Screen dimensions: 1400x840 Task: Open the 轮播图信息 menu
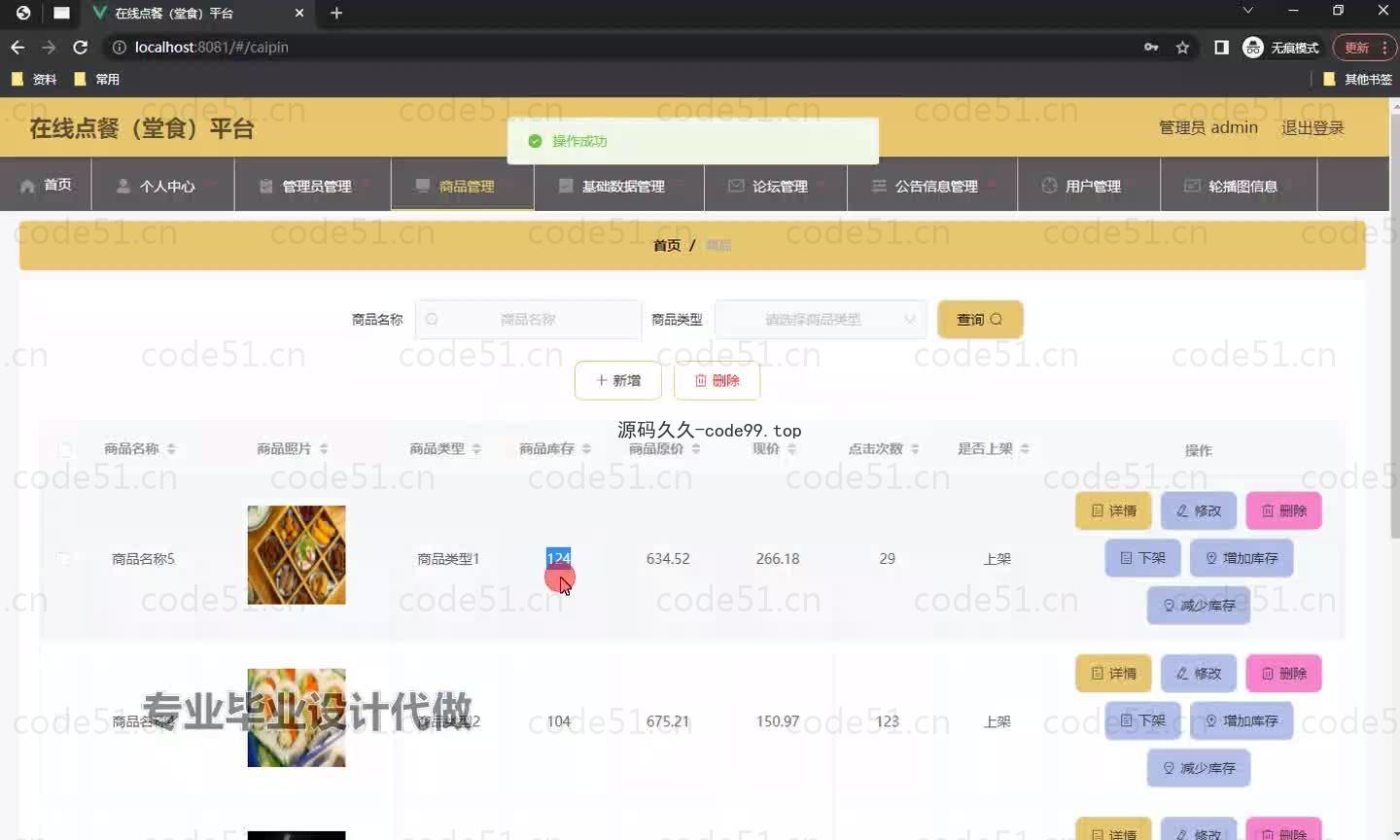point(1239,185)
